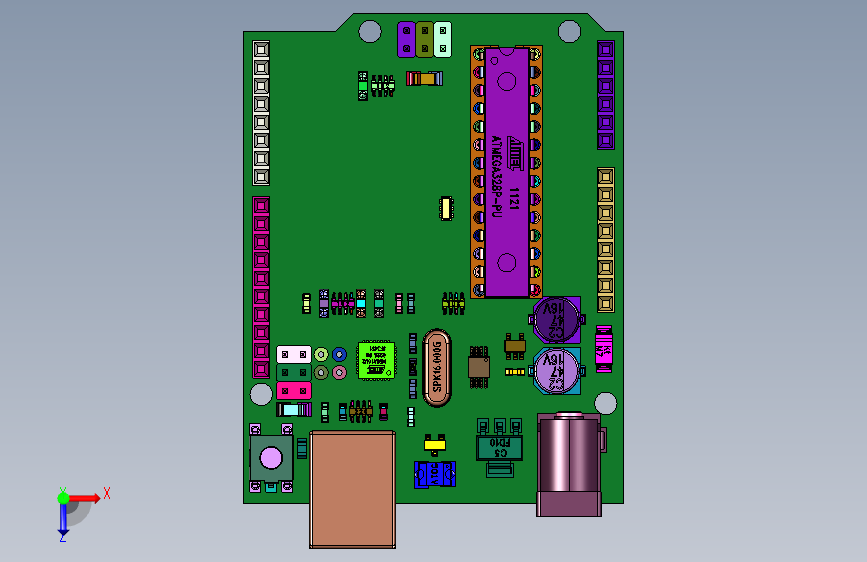Select the blue component near board bottom

pyautogui.click(x=435, y=474)
